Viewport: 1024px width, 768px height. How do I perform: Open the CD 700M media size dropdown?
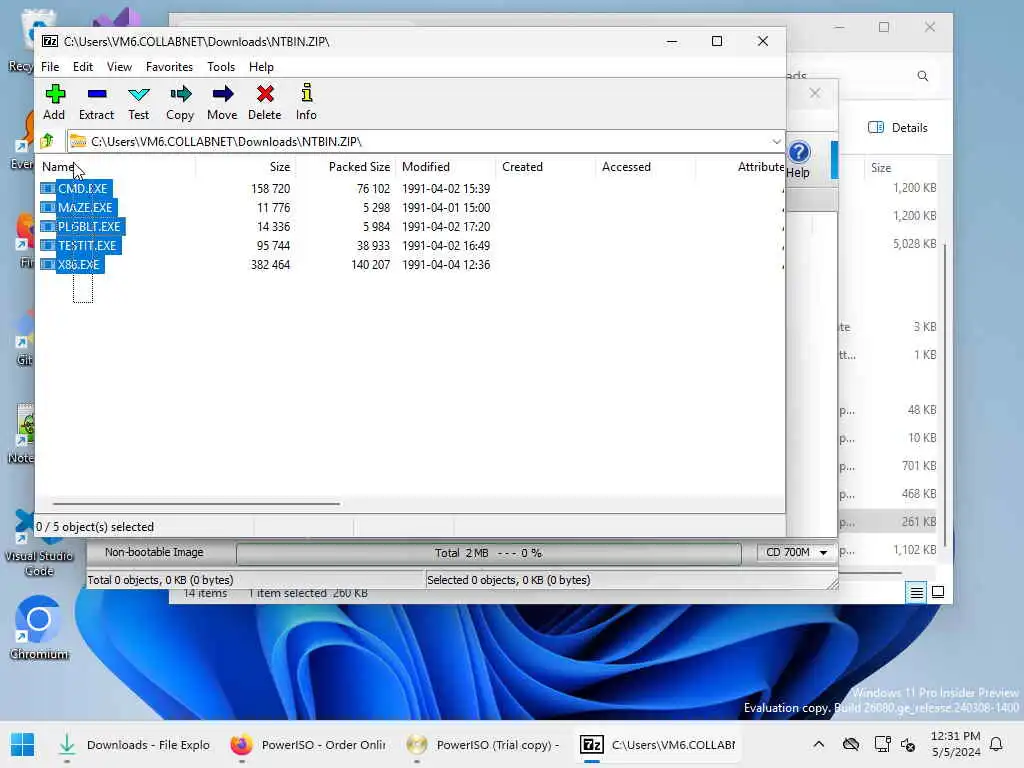(796, 552)
